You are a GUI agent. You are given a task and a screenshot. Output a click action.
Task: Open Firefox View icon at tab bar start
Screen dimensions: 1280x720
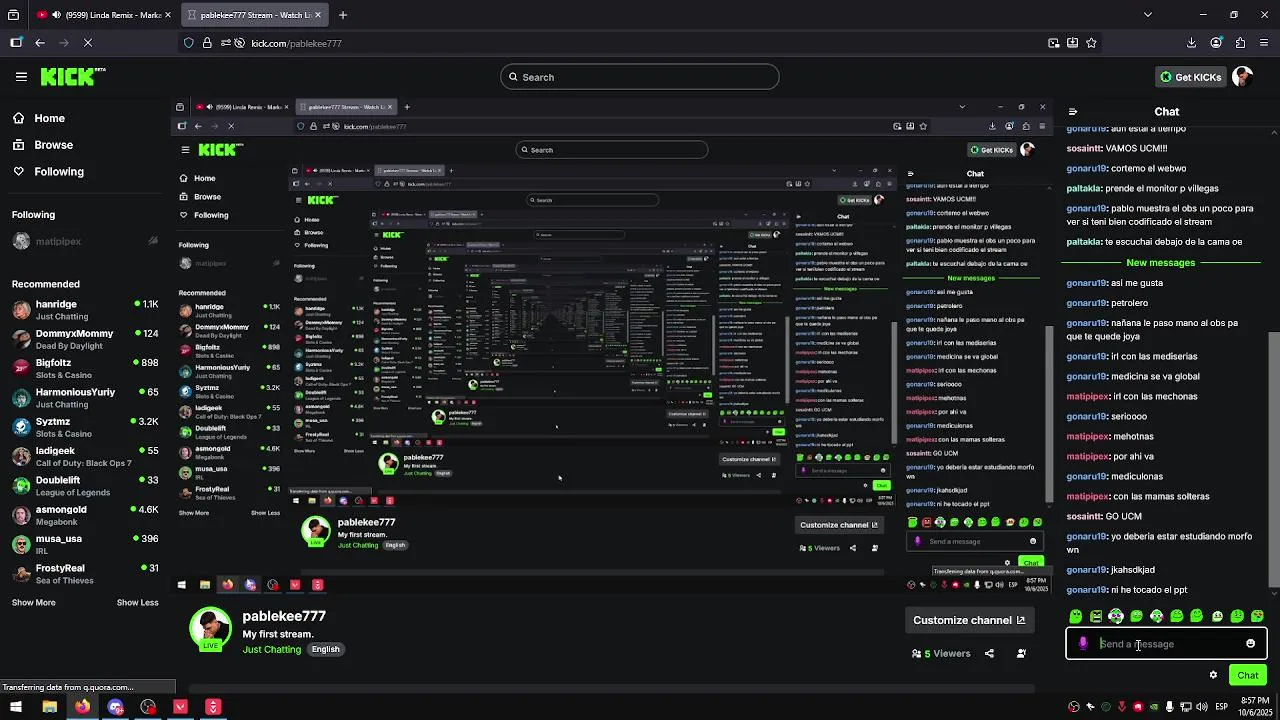(14, 15)
